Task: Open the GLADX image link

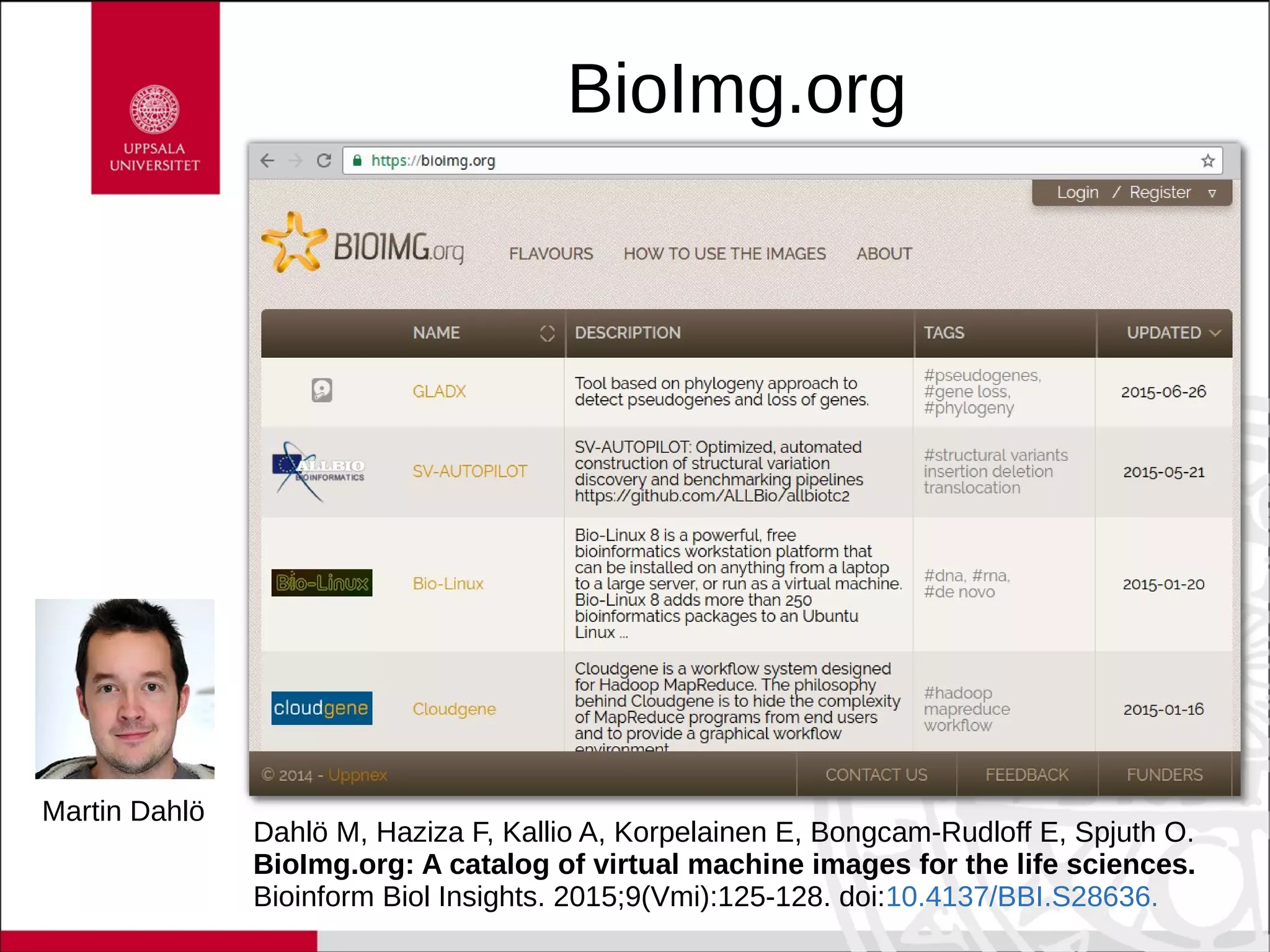Action: click(439, 391)
